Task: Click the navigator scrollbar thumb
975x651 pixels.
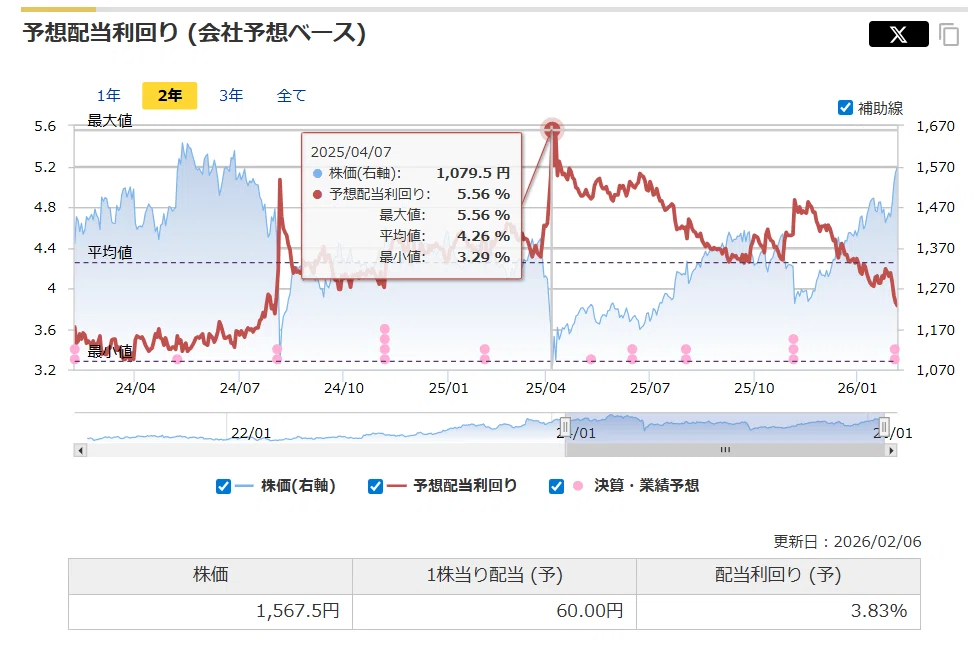Action: click(x=725, y=450)
